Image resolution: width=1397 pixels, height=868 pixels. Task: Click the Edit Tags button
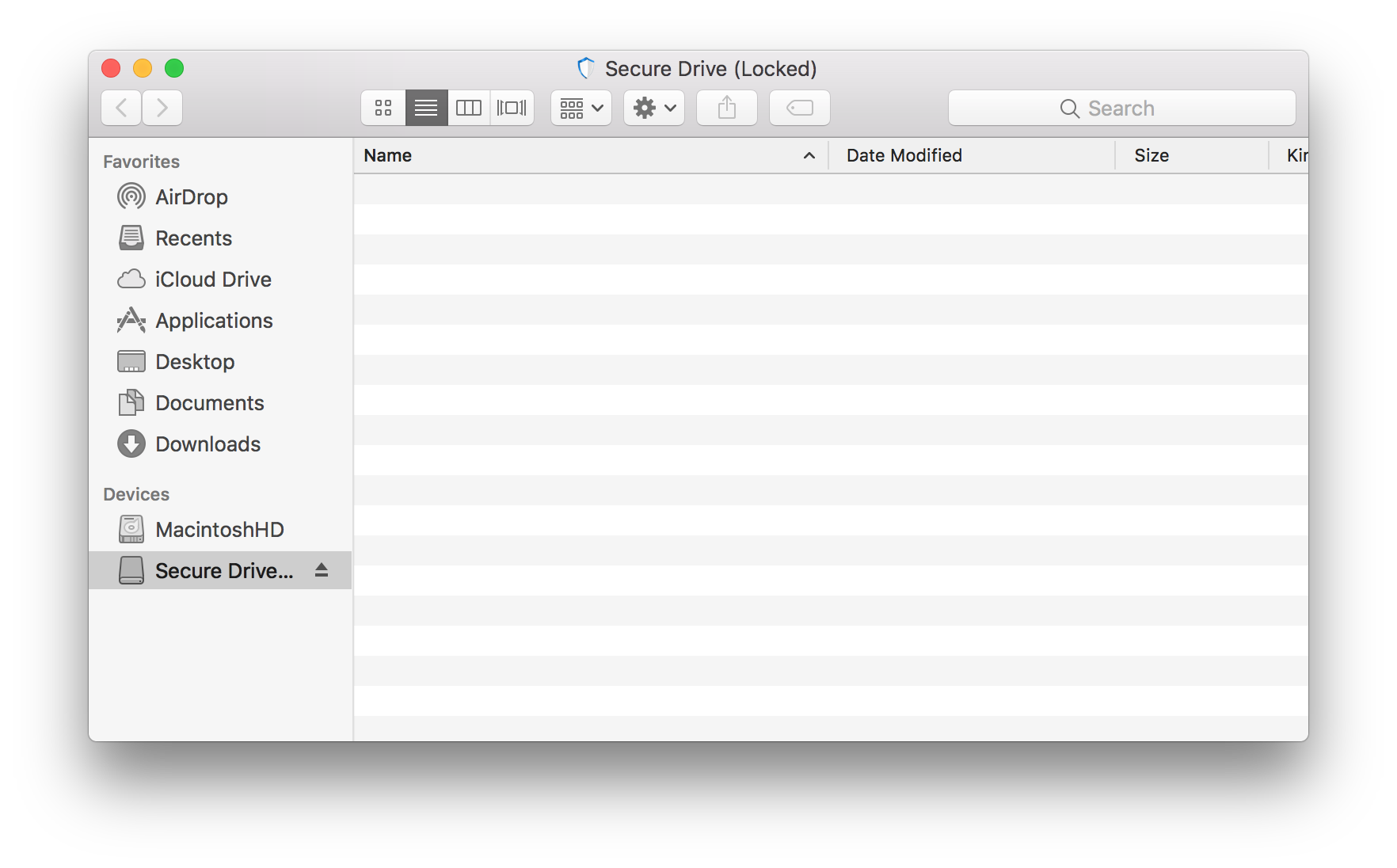click(x=800, y=108)
